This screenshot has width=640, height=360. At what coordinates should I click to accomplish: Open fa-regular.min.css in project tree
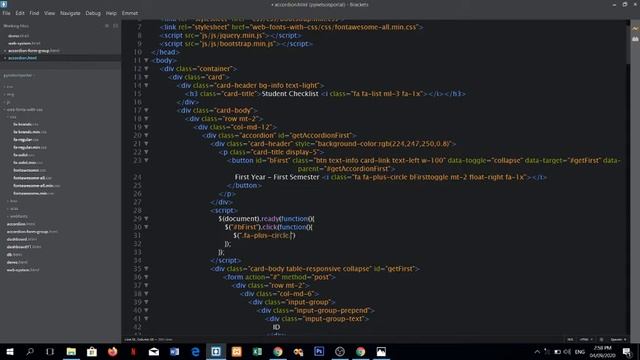click(30, 147)
